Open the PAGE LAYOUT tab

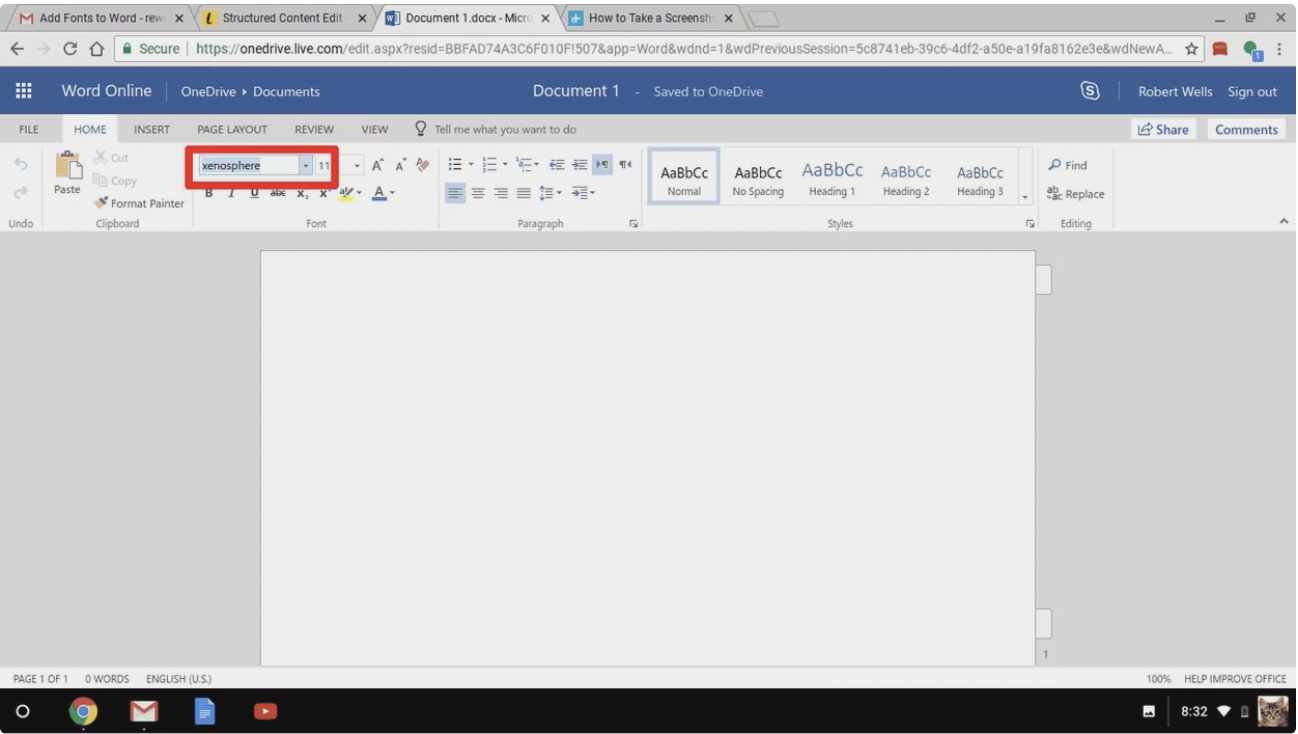[x=232, y=129]
